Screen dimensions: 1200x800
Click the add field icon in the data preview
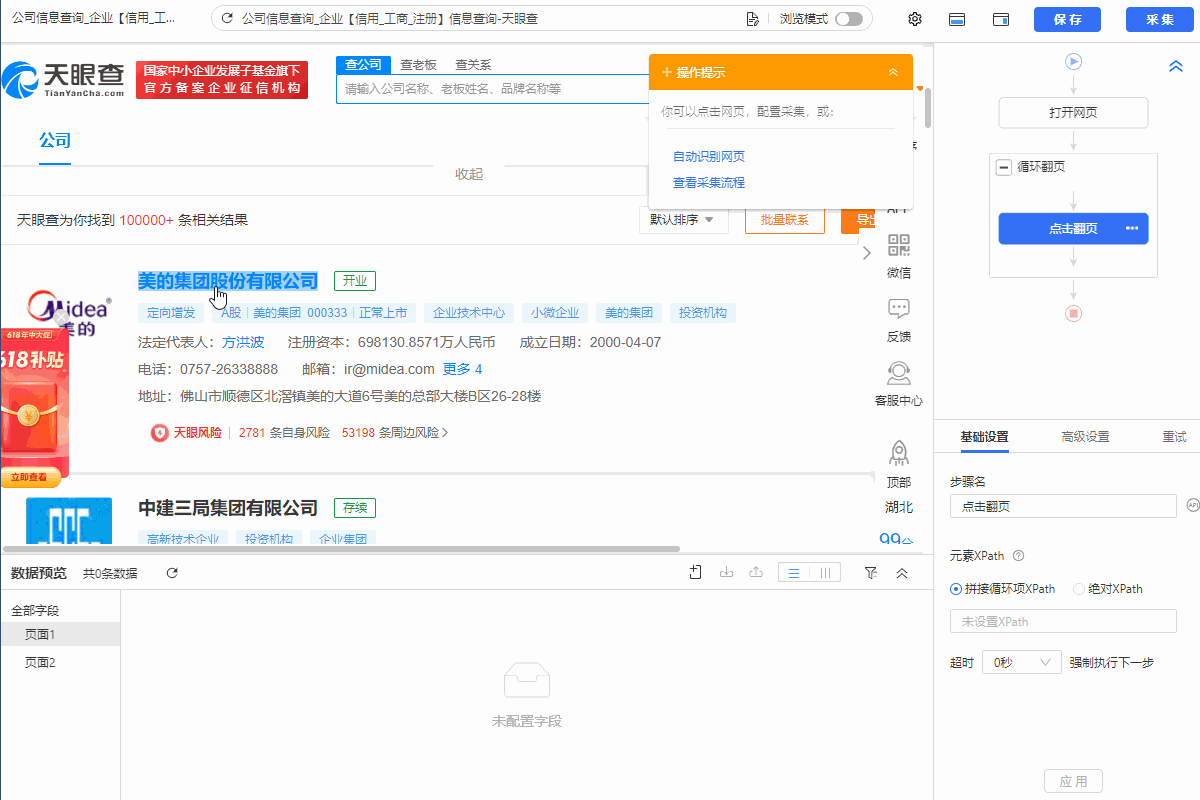[696, 572]
